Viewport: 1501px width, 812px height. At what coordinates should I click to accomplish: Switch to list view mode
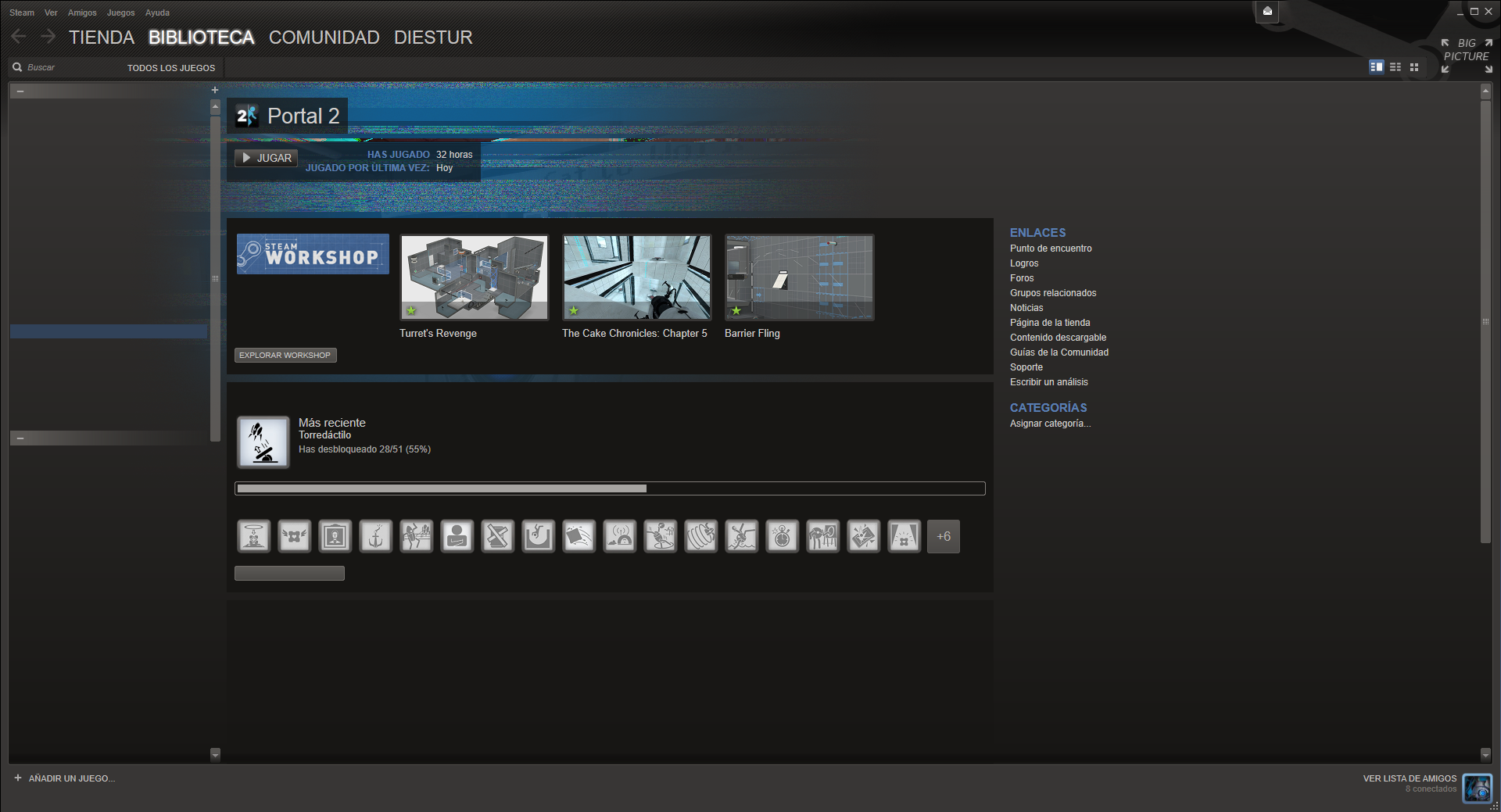pyautogui.click(x=1395, y=67)
